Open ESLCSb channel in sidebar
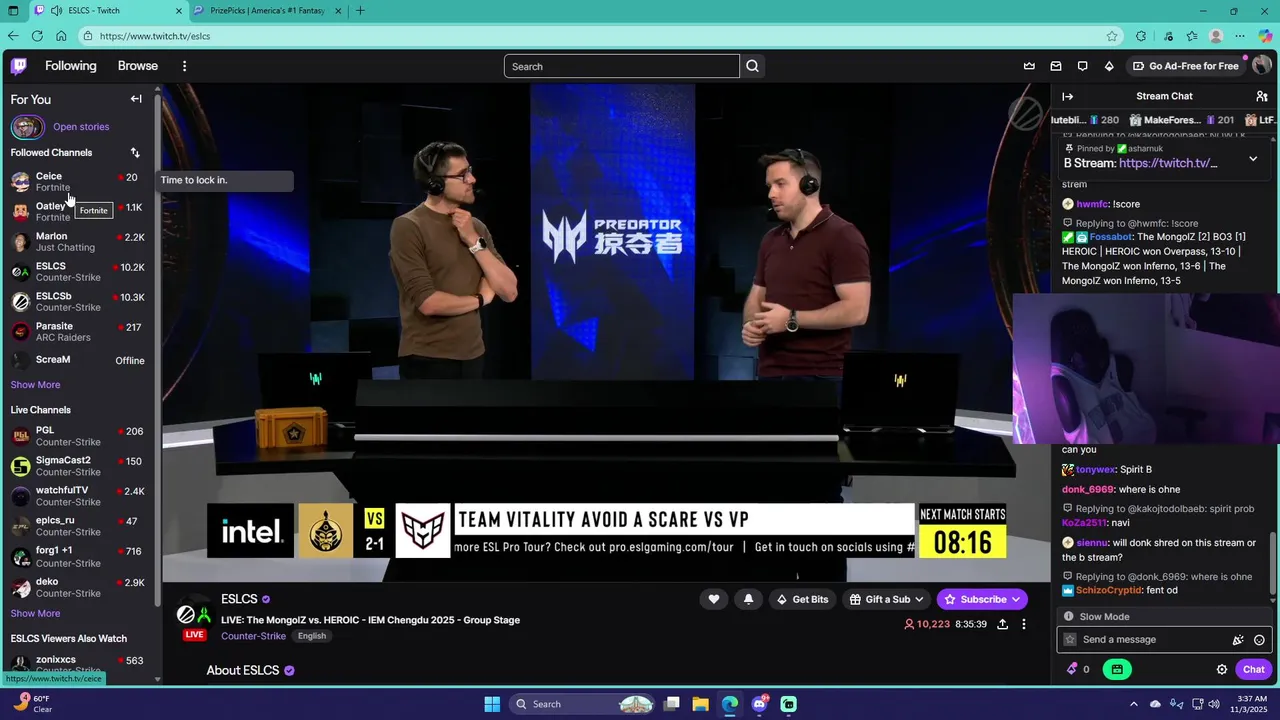This screenshot has height=720, width=1280. click(78, 302)
